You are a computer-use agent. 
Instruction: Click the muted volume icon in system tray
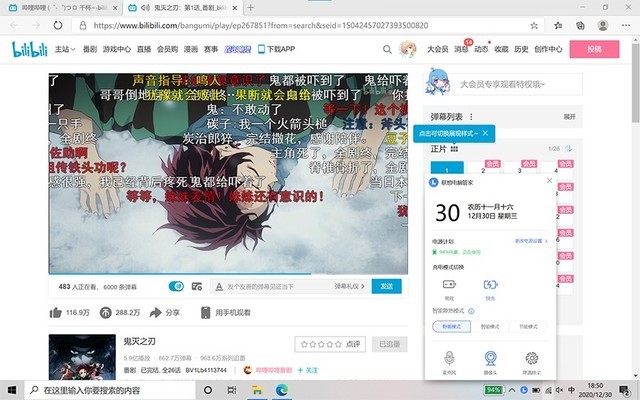coord(560,390)
